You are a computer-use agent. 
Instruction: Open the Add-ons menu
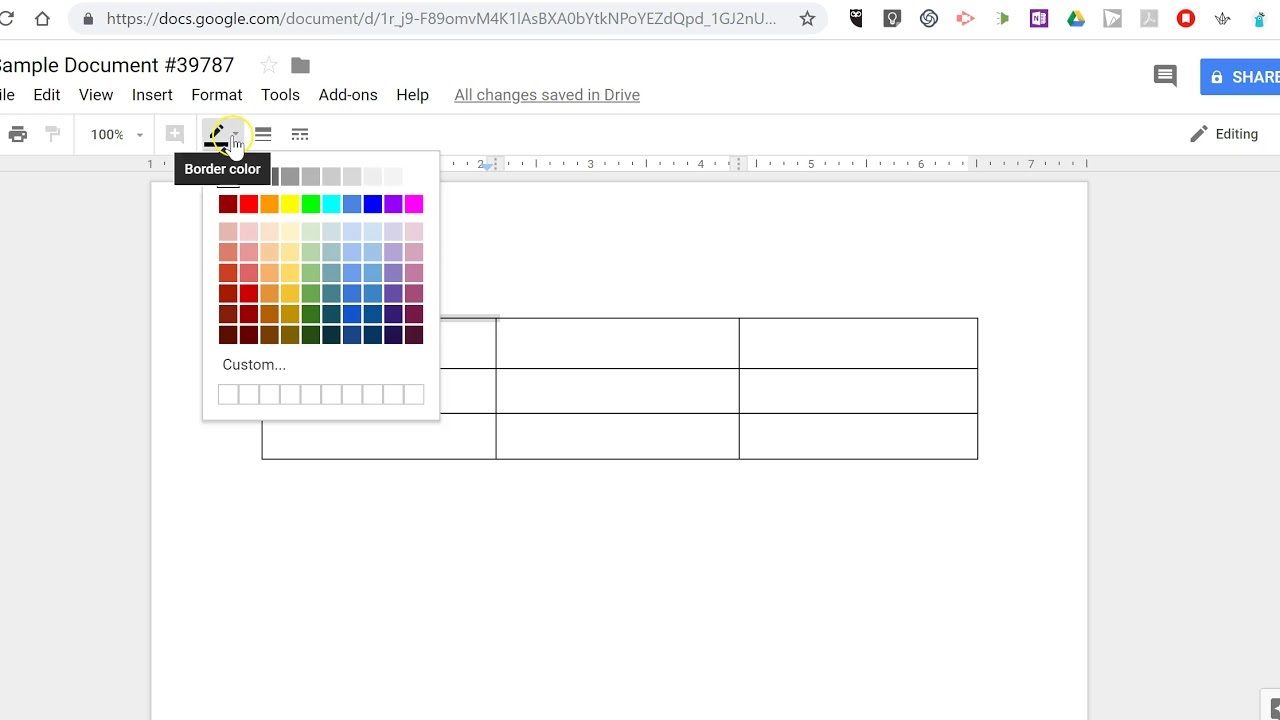348,95
